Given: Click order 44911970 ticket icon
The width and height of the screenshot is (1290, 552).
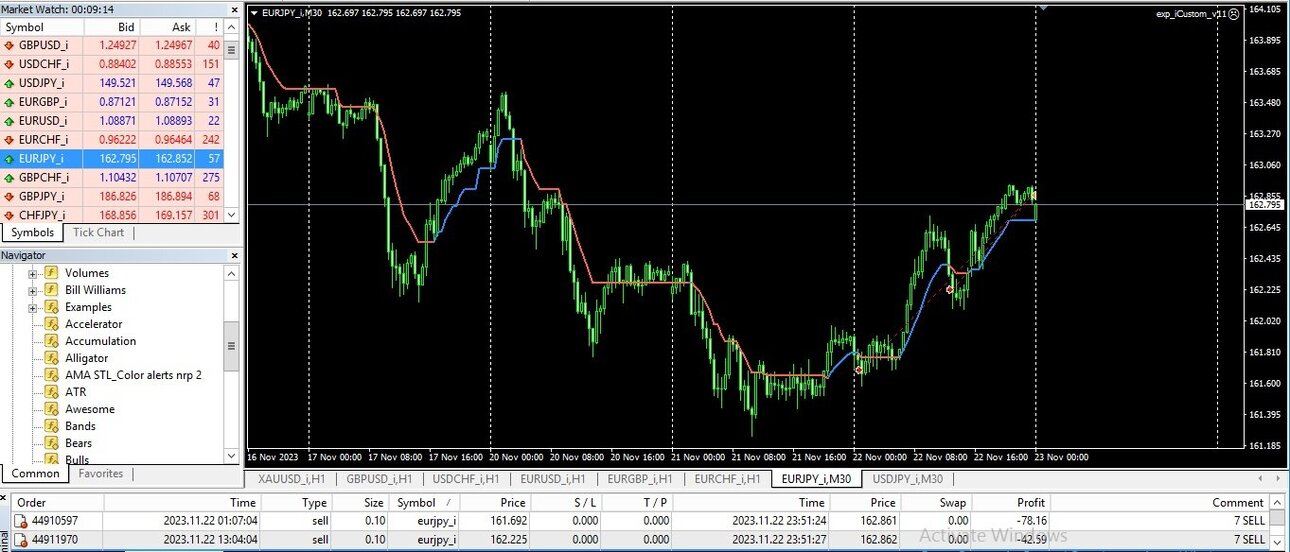Looking at the screenshot, I should coord(19,541).
